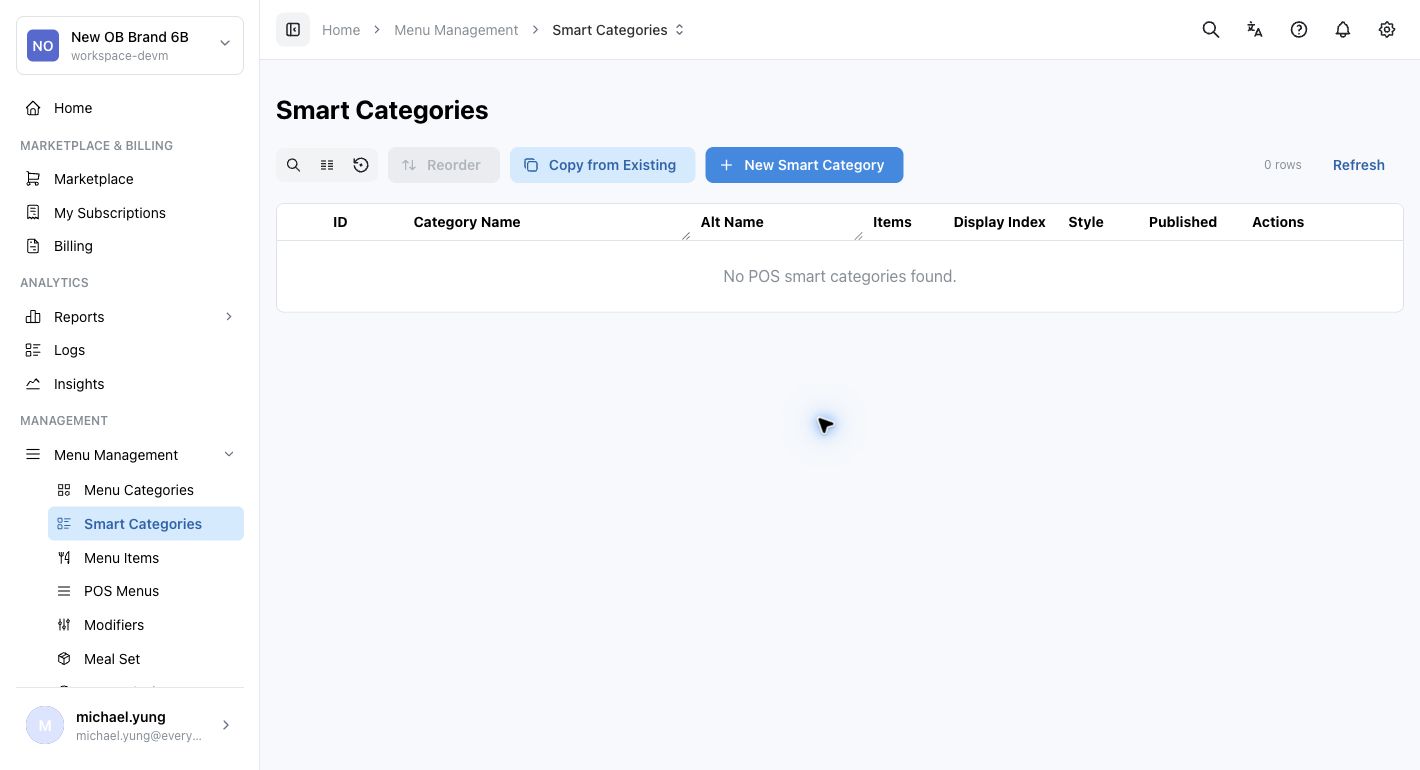Select Smart Categories in the sidebar
The width and height of the screenshot is (1420, 770).
(146, 524)
